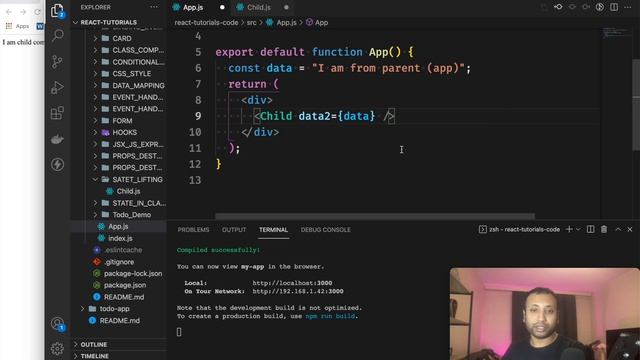Open .gitignore in the file tree

click(119, 262)
